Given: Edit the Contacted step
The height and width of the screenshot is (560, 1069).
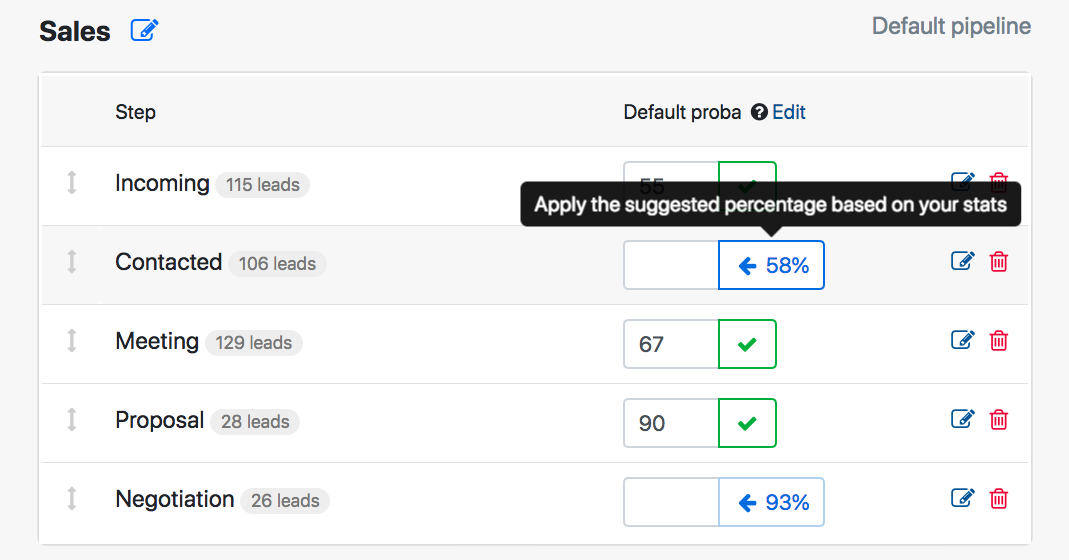Looking at the screenshot, I should pyautogui.click(x=962, y=262).
